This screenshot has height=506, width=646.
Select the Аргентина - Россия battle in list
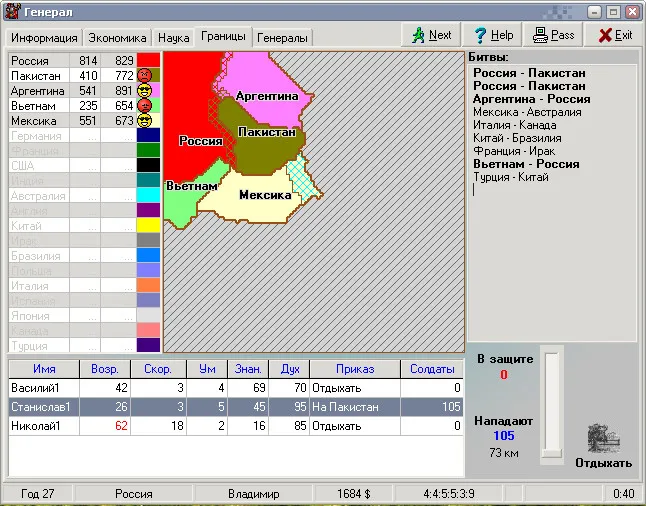531,99
